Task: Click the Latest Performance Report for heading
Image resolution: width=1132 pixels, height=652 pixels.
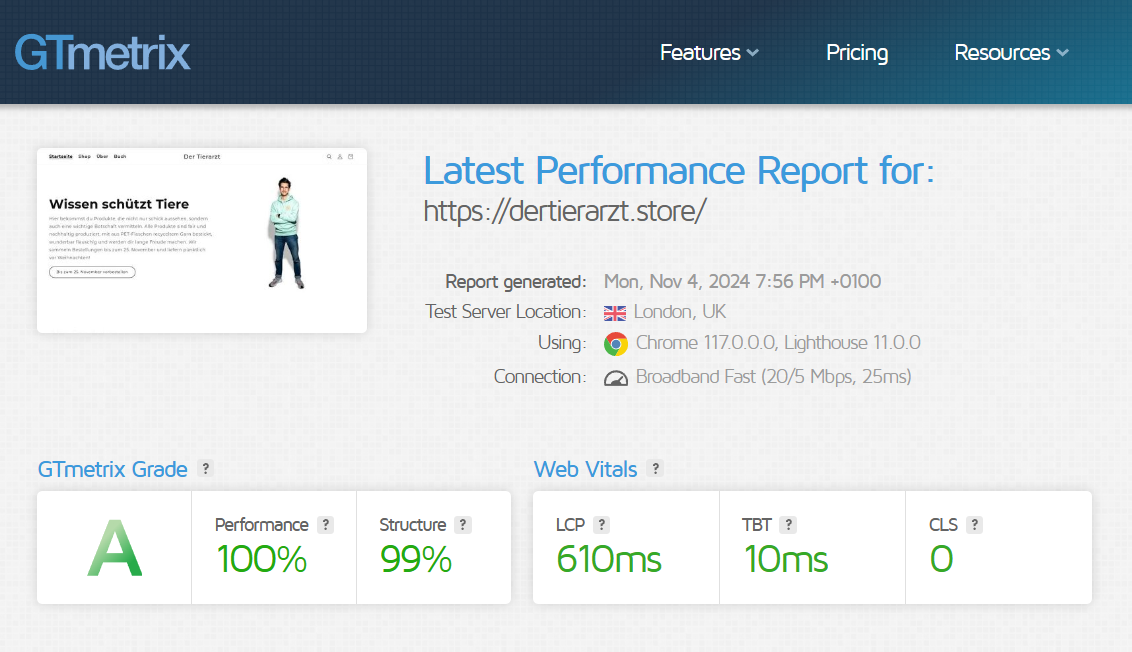Action: pyautogui.click(x=679, y=171)
